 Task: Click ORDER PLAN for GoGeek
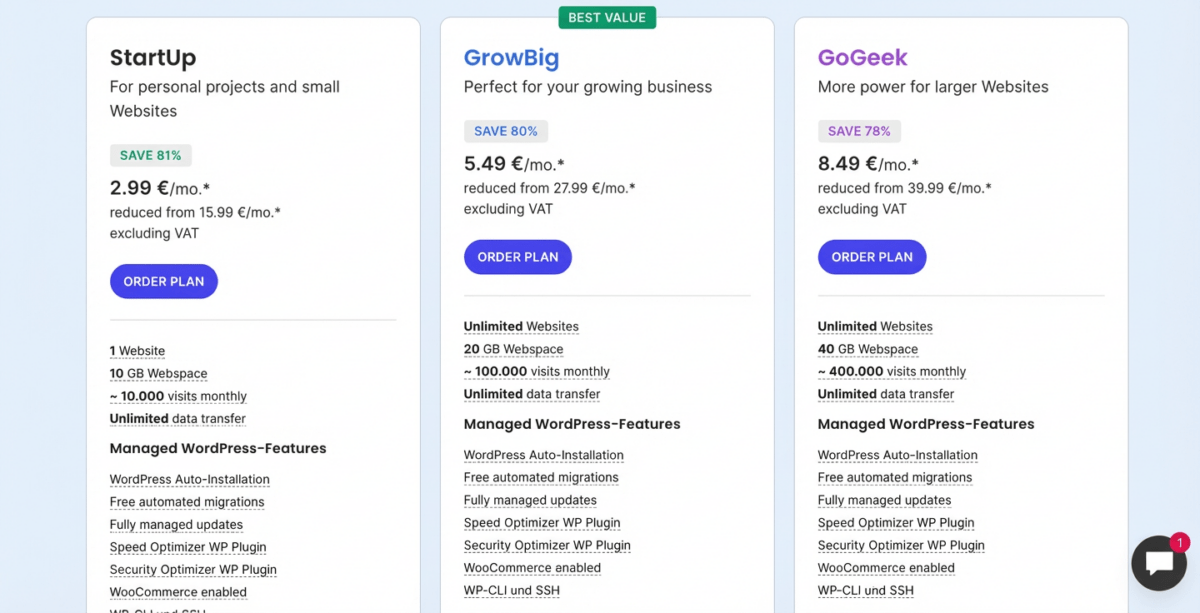click(x=872, y=256)
